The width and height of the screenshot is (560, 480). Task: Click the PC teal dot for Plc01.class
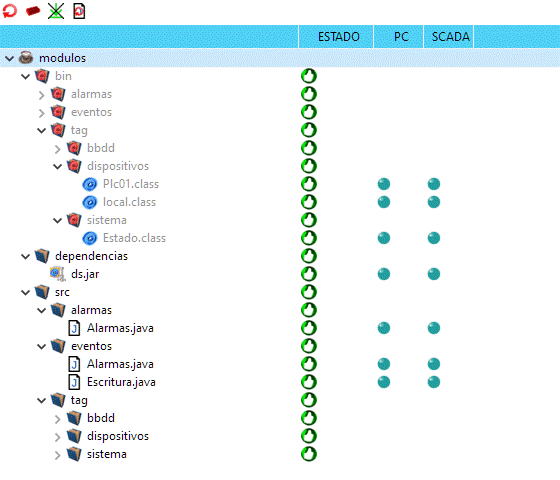(384, 184)
